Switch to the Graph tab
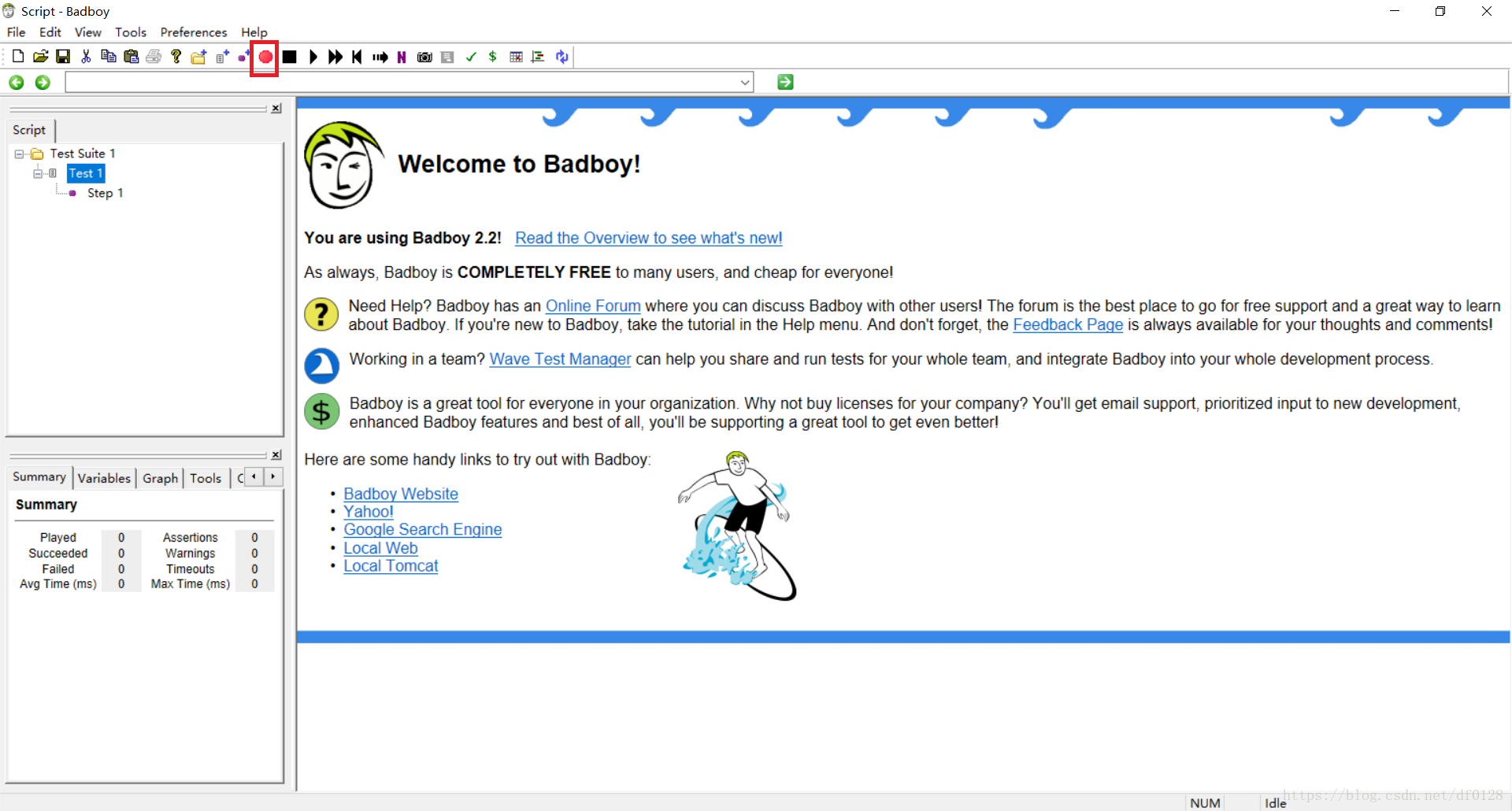 coord(160,478)
